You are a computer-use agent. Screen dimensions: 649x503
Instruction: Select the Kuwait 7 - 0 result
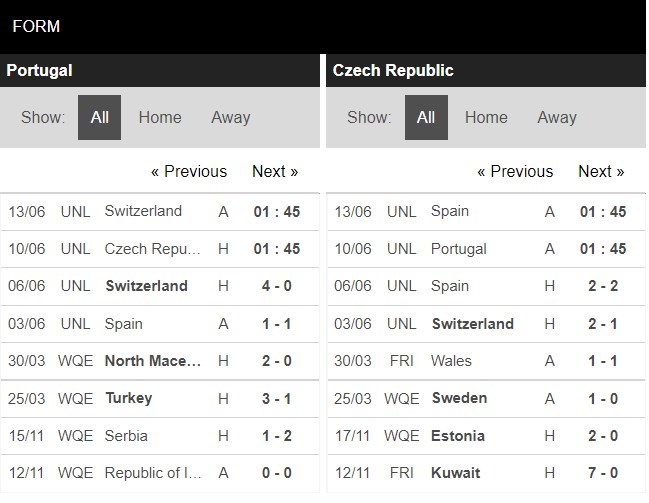(486, 473)
